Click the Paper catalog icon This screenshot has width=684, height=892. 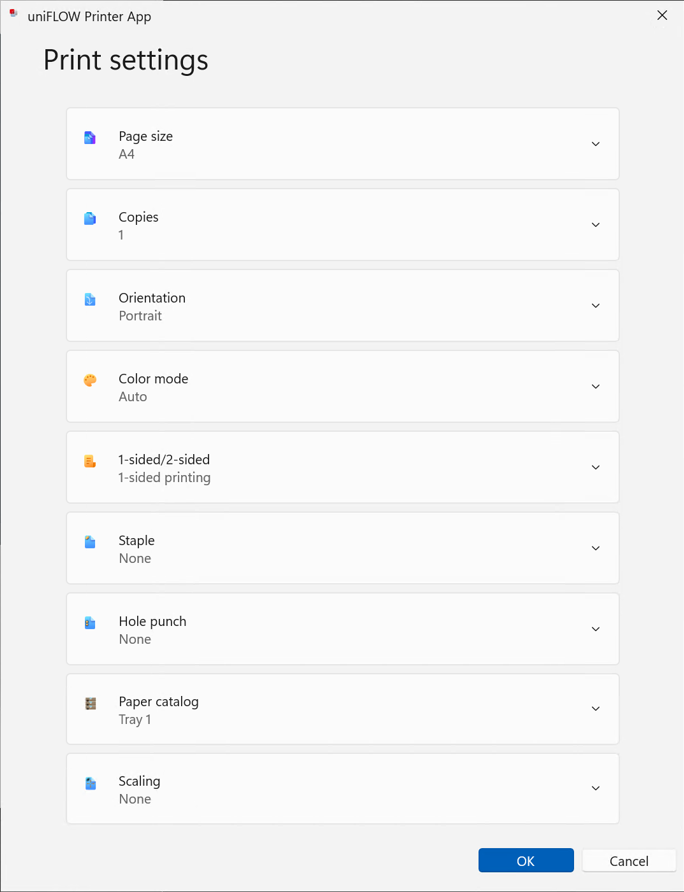click(x=90, y=703)
